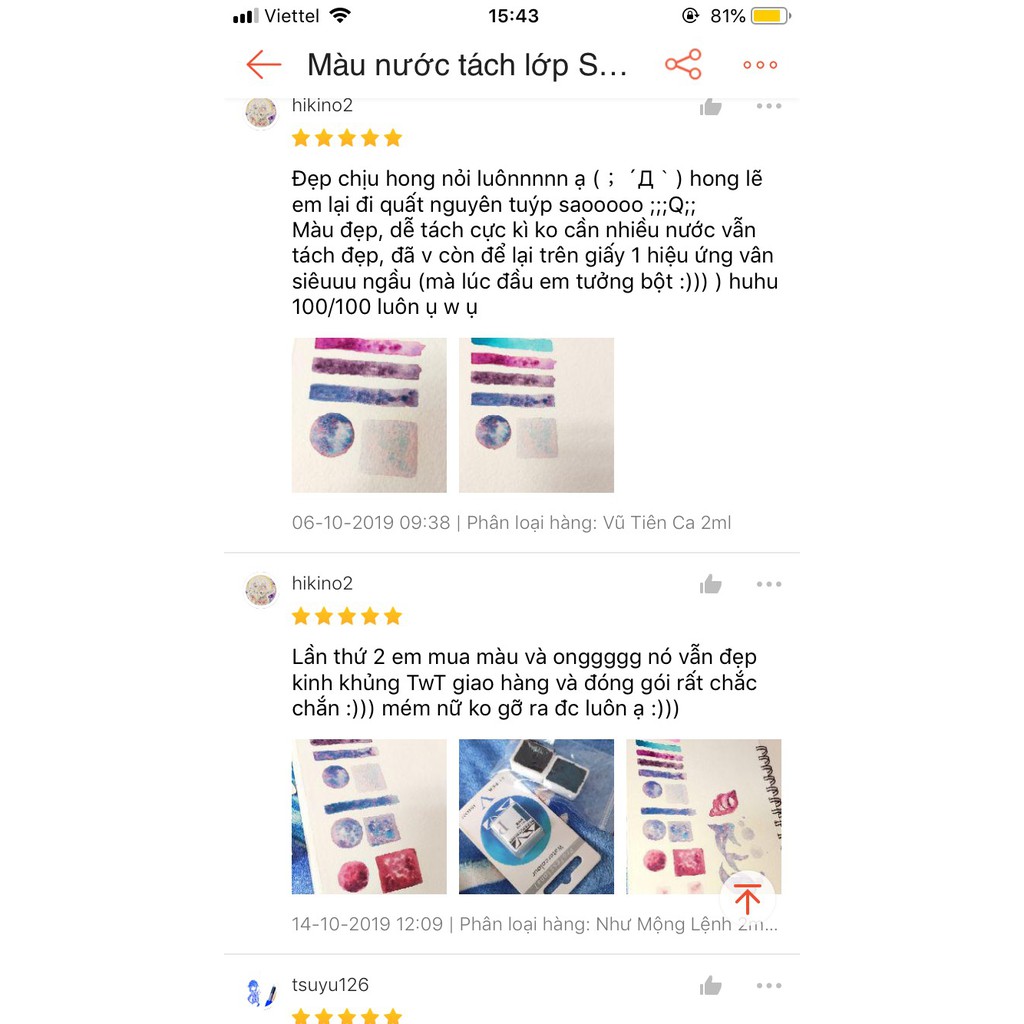Open the three-circle more menu in header
This screenshot has height=1024, width=1024.
[x=760, y=65]
